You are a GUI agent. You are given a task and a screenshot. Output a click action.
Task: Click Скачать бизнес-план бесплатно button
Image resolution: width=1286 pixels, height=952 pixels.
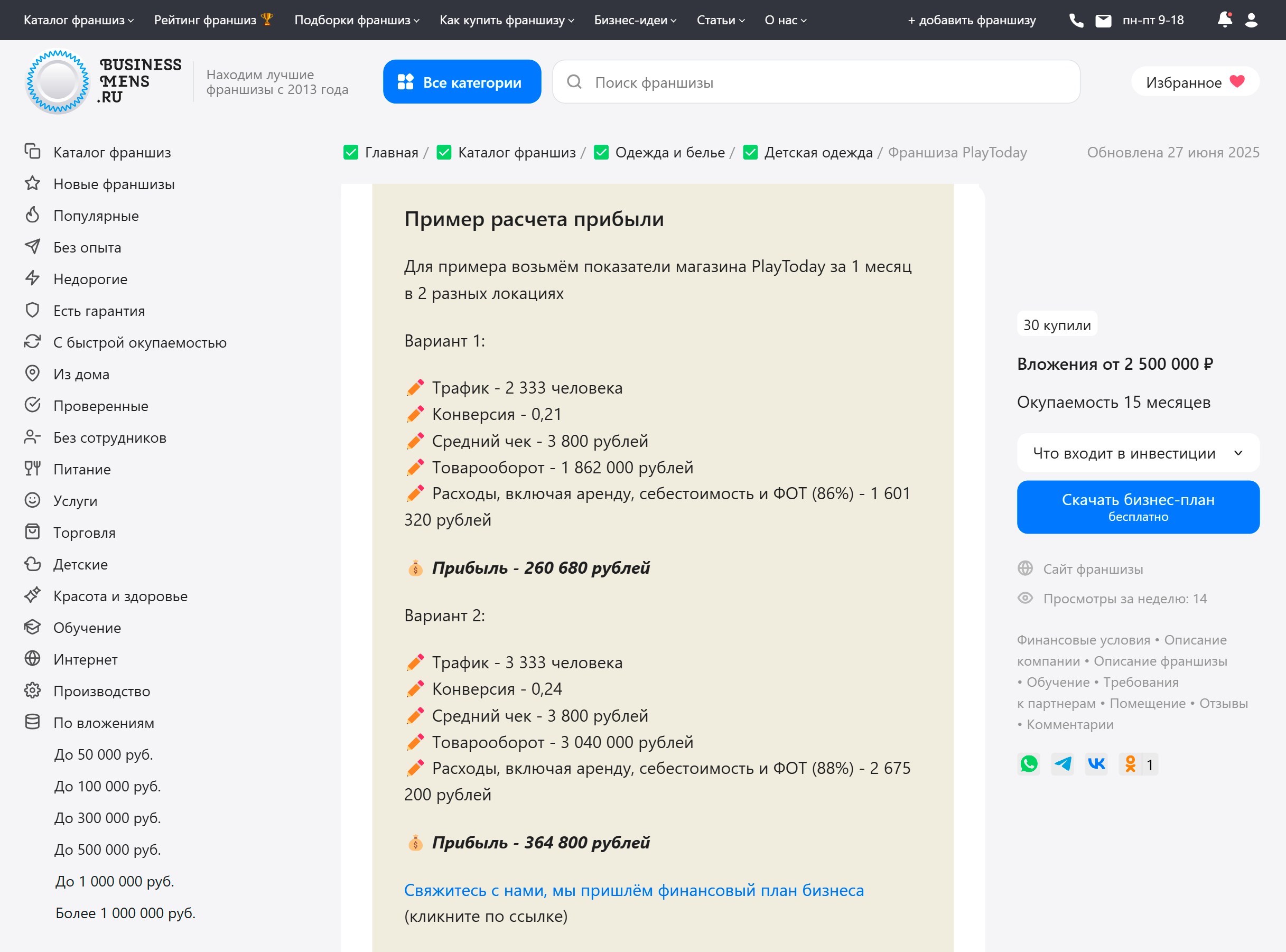pyautogui.click(x=1138, y=507)
